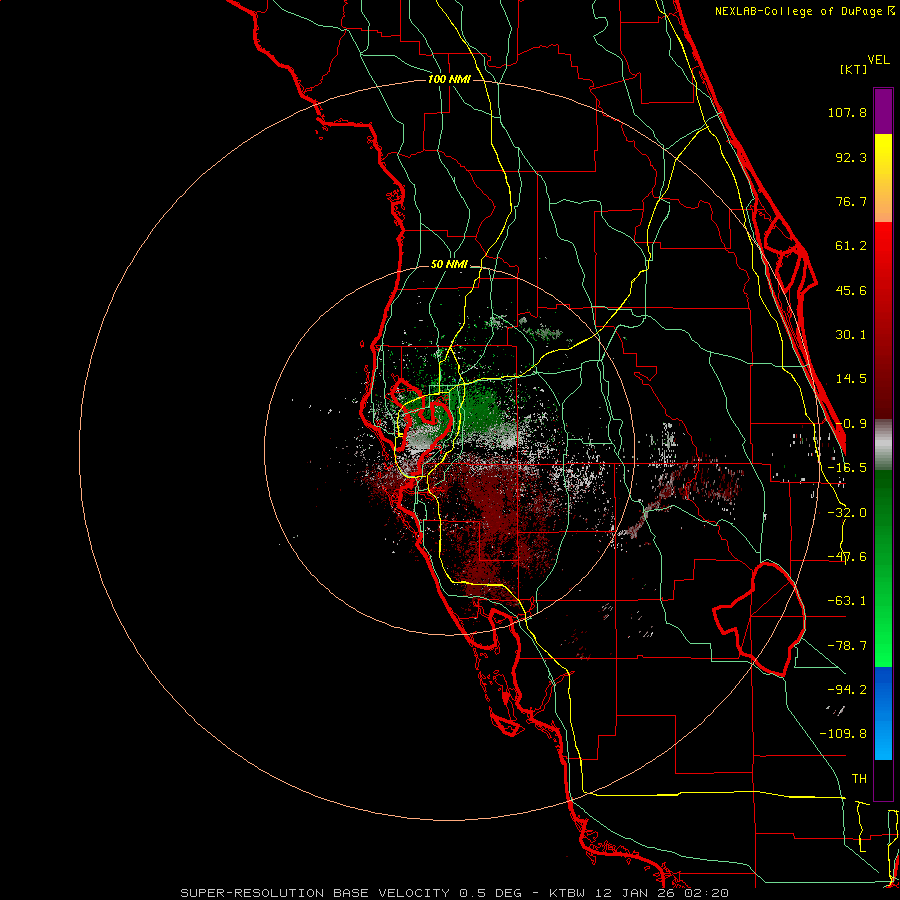Image resolution: width=900 pixels, height=900 pixels.
Task: Click the bright red segment of color bar
Action: [883, 321]
